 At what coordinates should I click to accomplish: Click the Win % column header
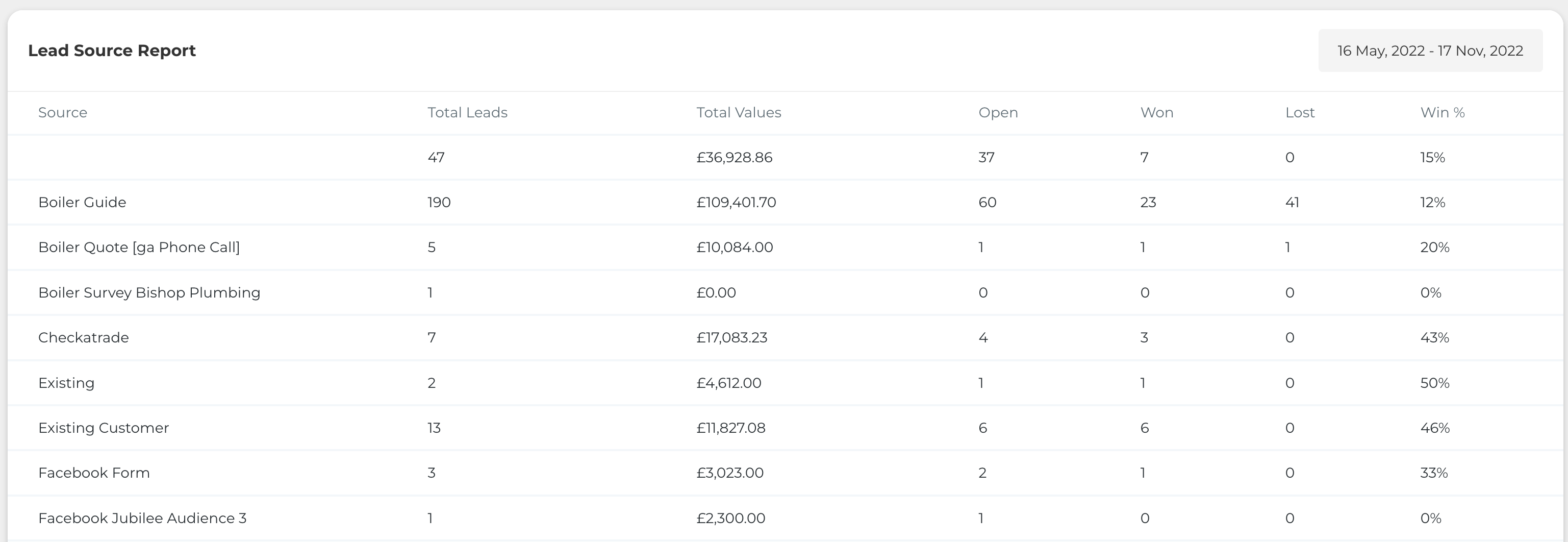1442,113
